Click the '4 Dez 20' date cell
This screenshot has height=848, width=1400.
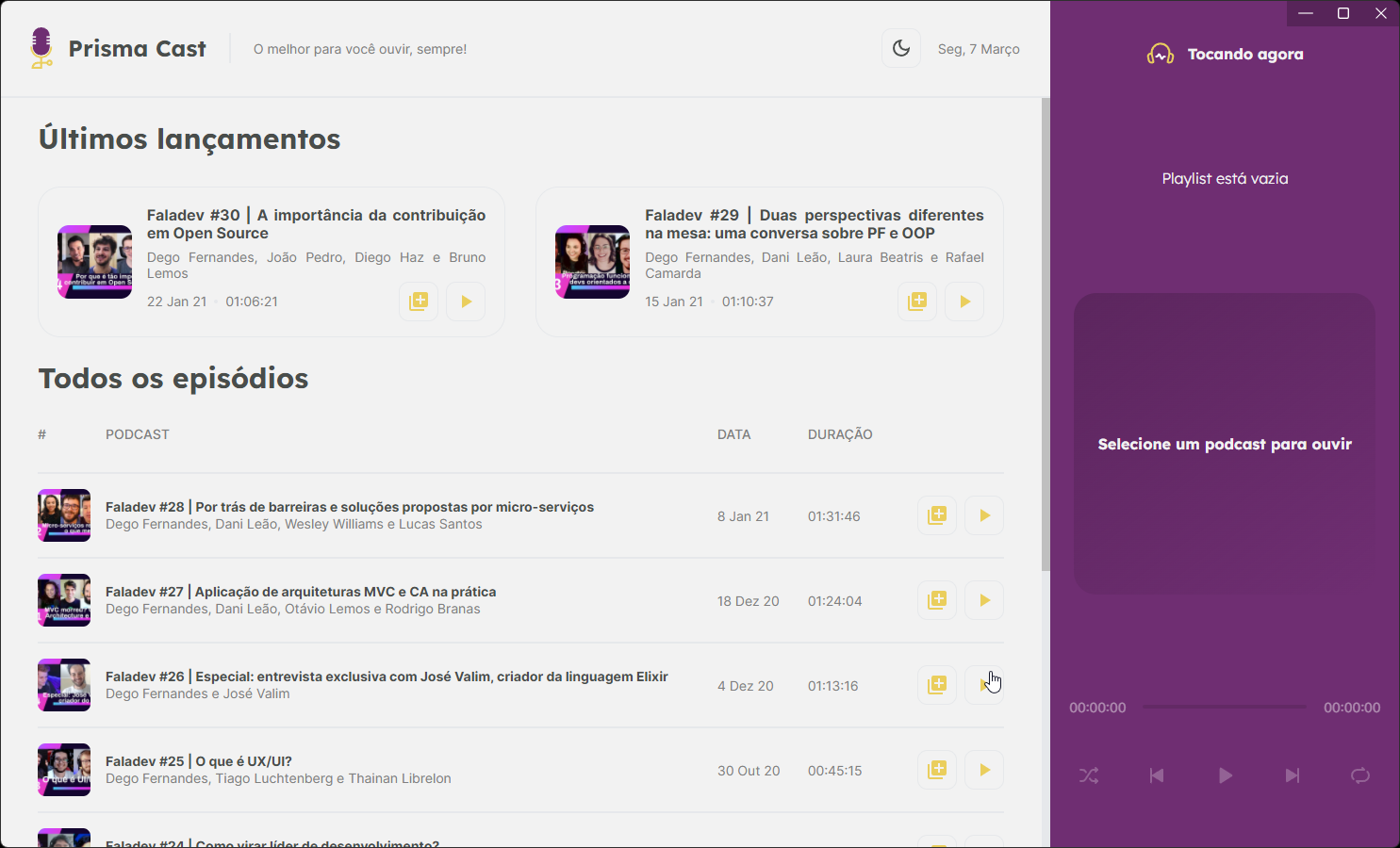746,686
